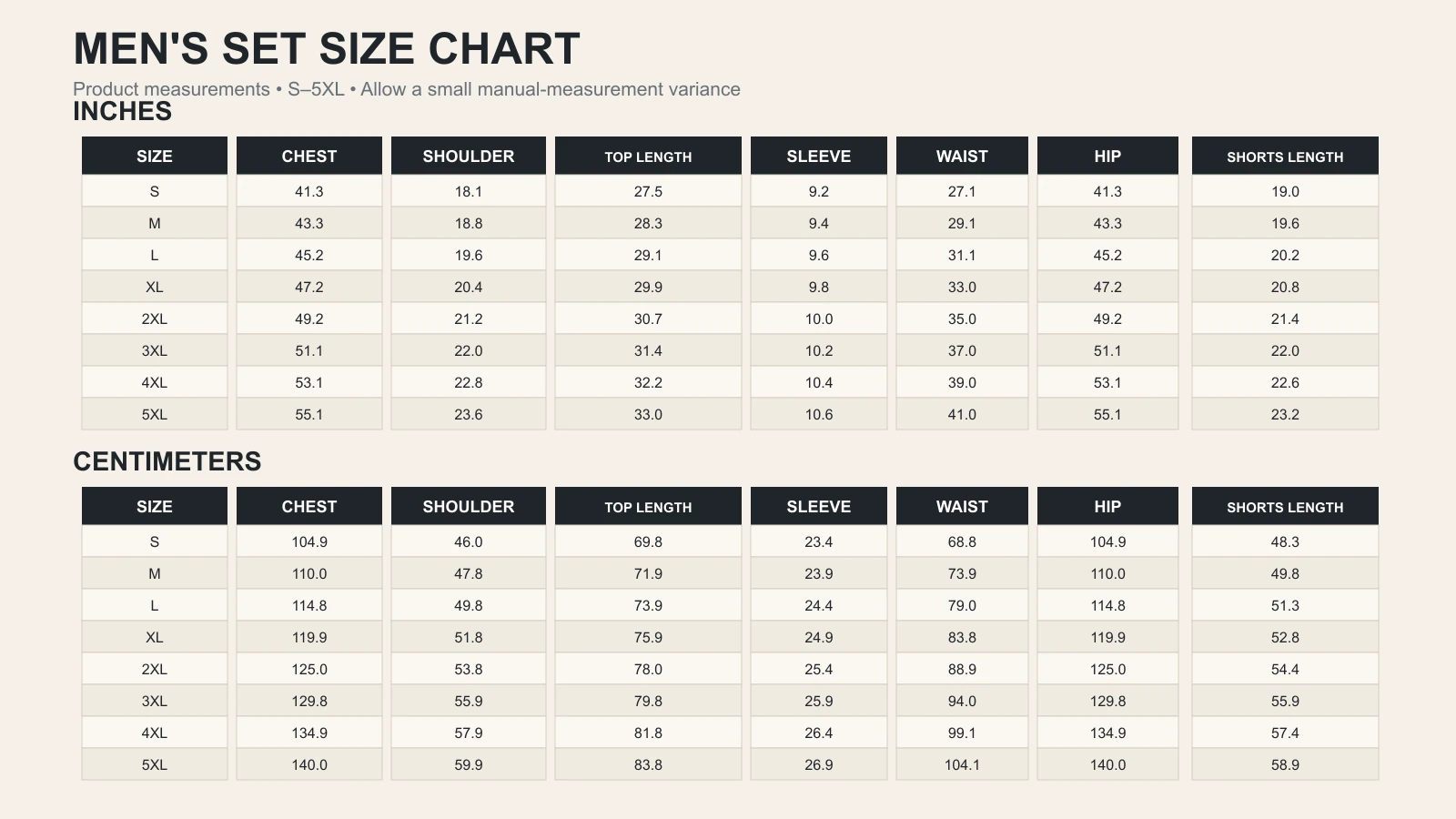
Task: Click the SLEEVE header in the inches table
Action: (x=819, y=156)
